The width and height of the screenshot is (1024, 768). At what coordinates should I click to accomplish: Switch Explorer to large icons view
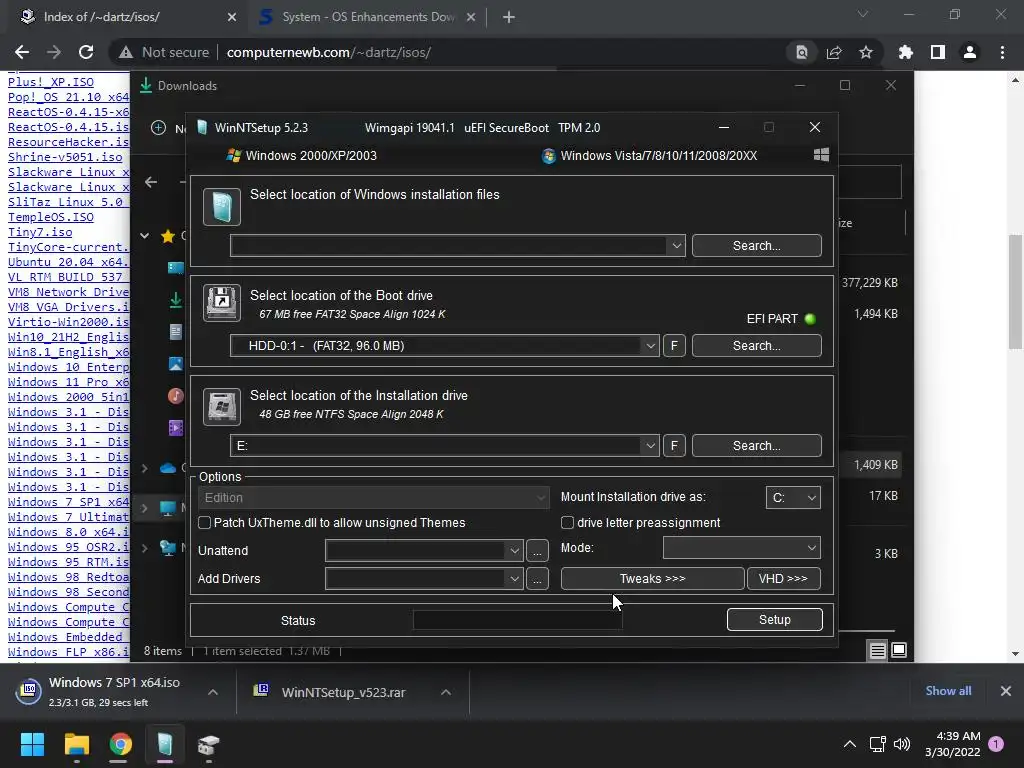(x=899, y=650)
